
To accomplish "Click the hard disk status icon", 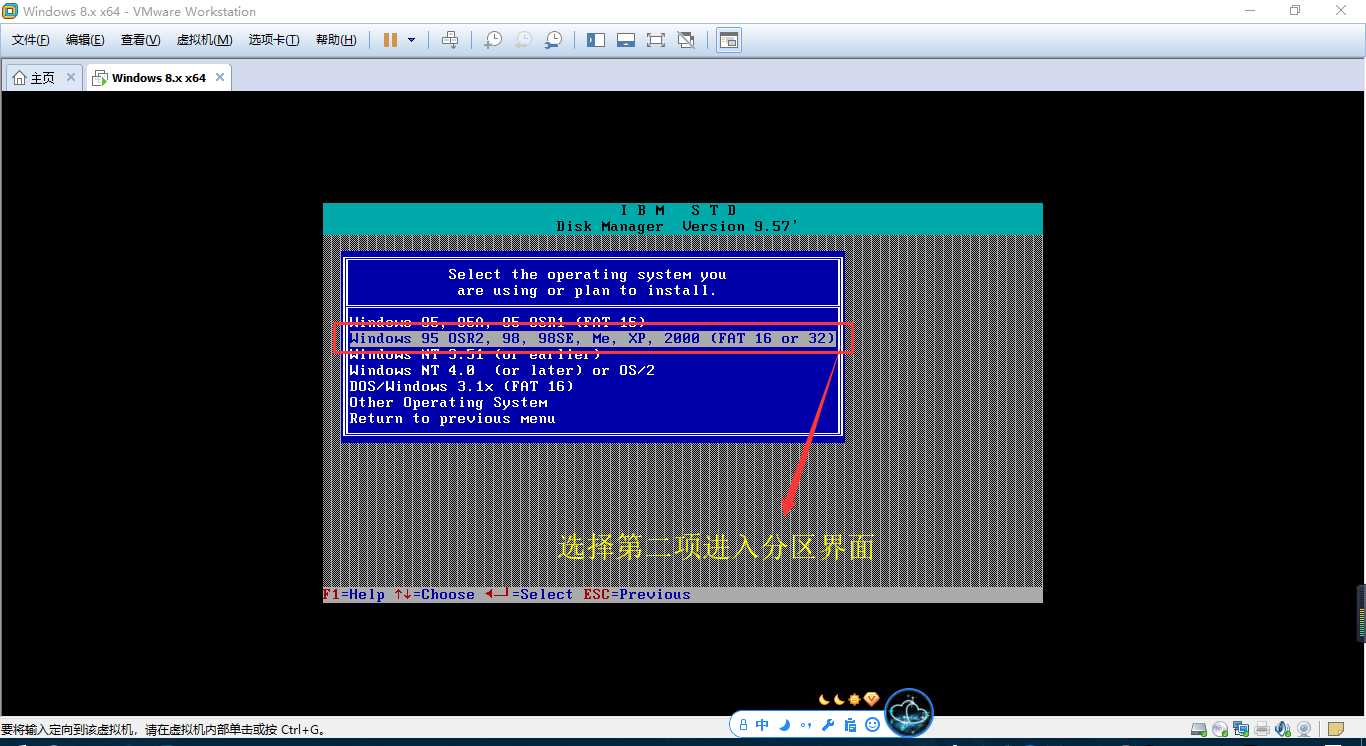I will click(x=1199, y=729).
